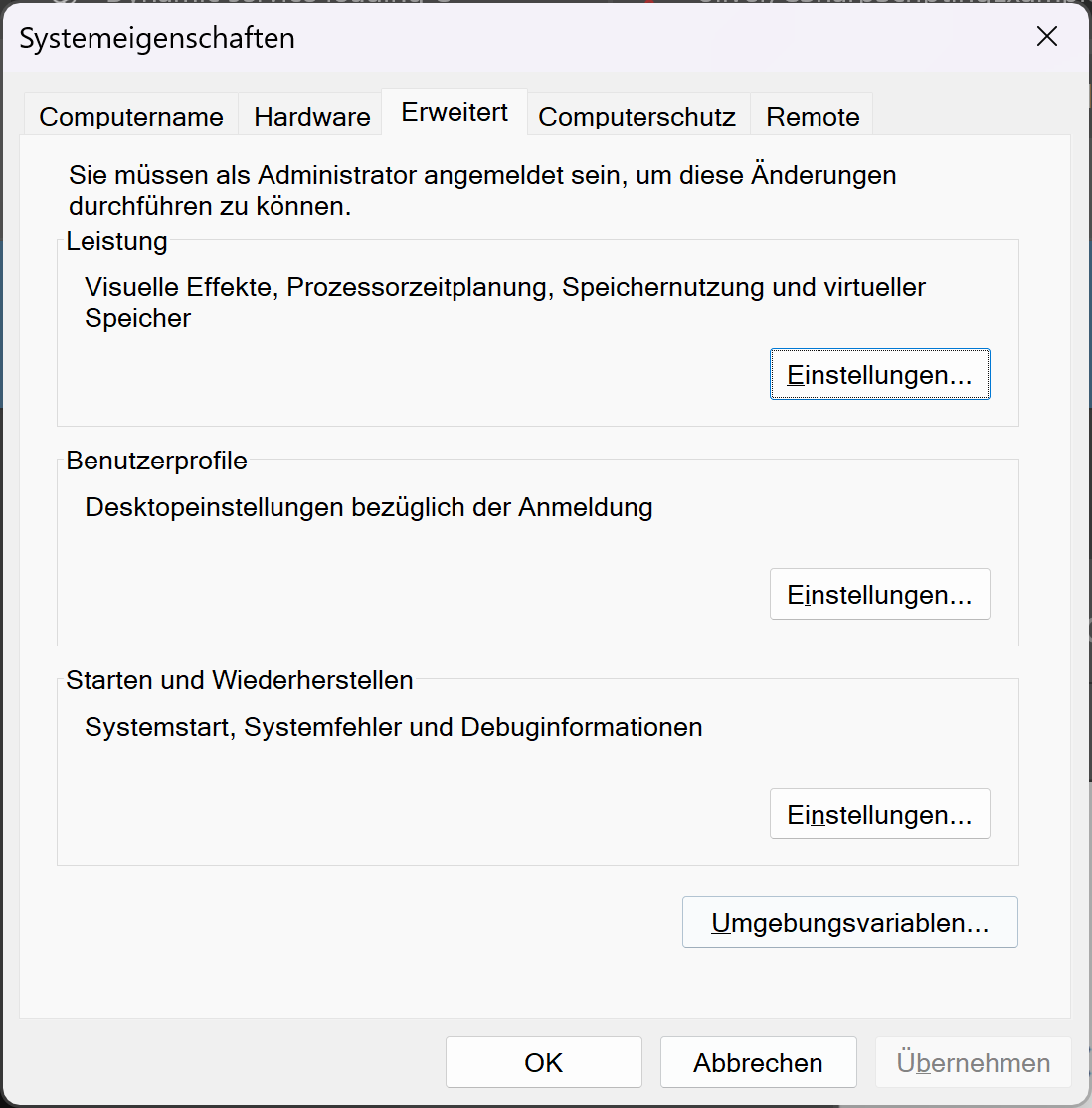Switch to the Computername tab
Screen dimensions: 1092x1108
(x=131, y=117)
